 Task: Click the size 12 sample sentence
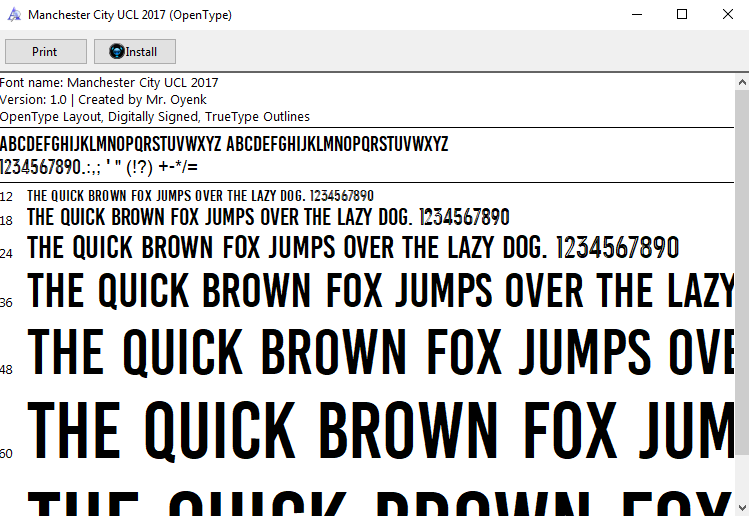click(x=200, y=196)
